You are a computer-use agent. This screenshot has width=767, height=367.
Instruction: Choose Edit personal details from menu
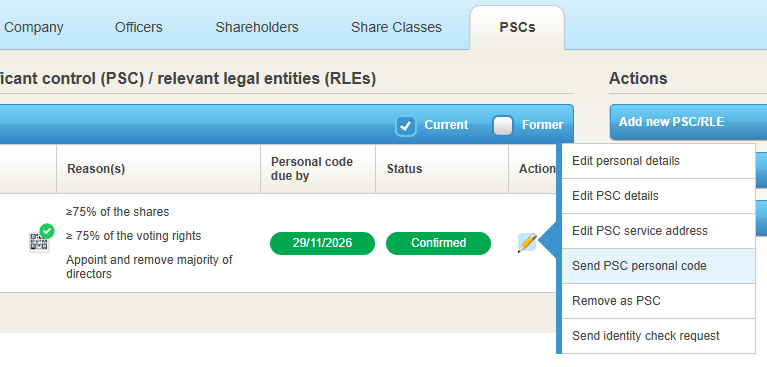pyautogui.click(x=658, y=161)
